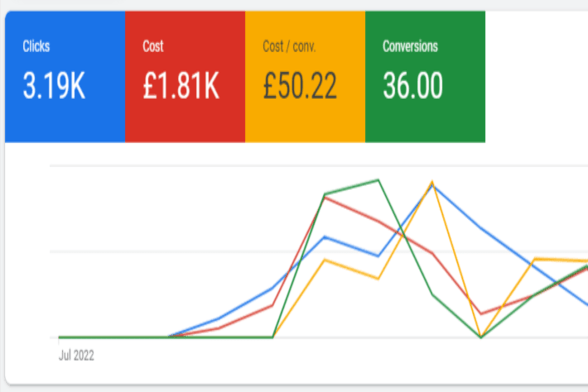This screenshot has height=392, width=588.
Task: Click the £1.81K cost value
Action: point(181,86)
